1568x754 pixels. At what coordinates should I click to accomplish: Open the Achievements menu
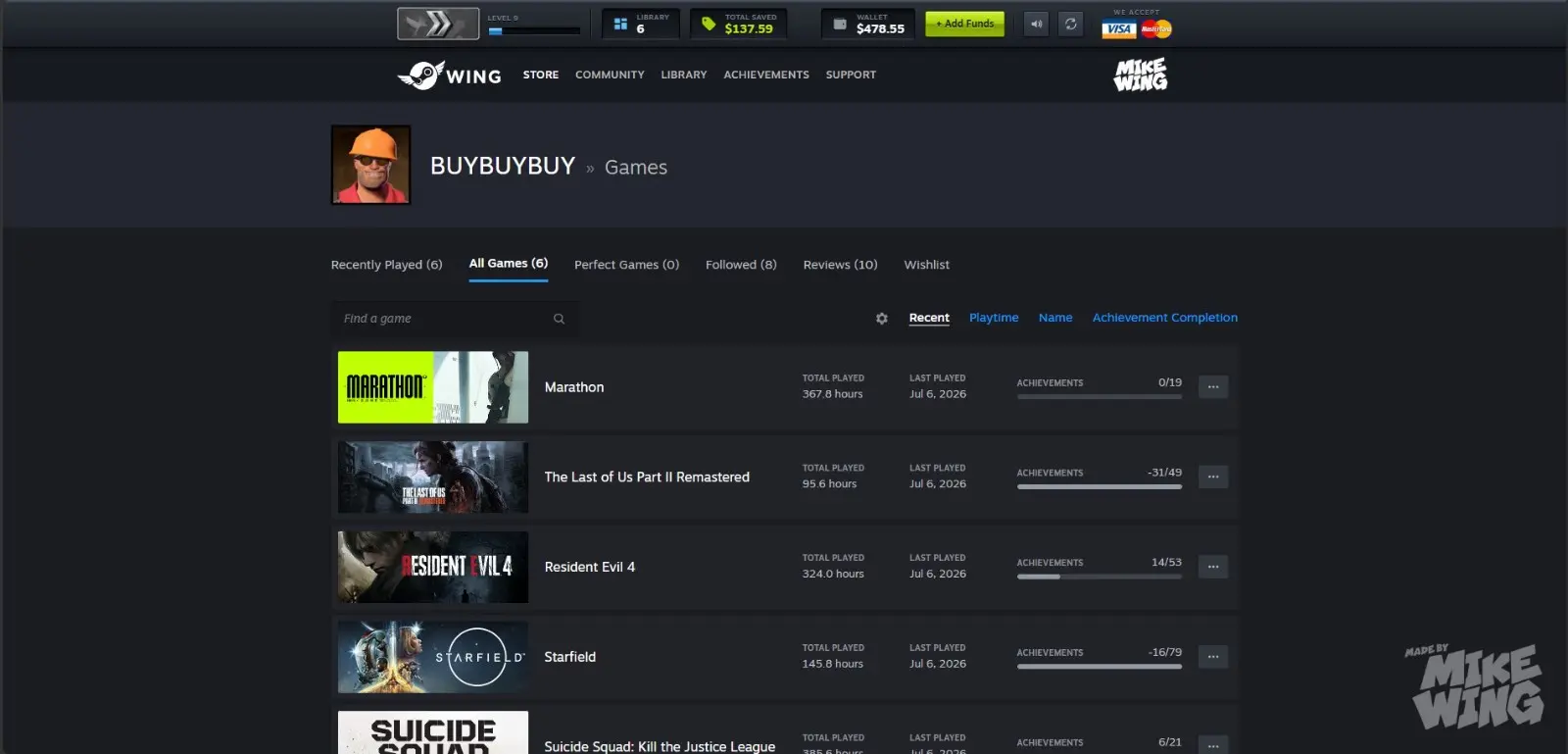click(x=766, y=75)
